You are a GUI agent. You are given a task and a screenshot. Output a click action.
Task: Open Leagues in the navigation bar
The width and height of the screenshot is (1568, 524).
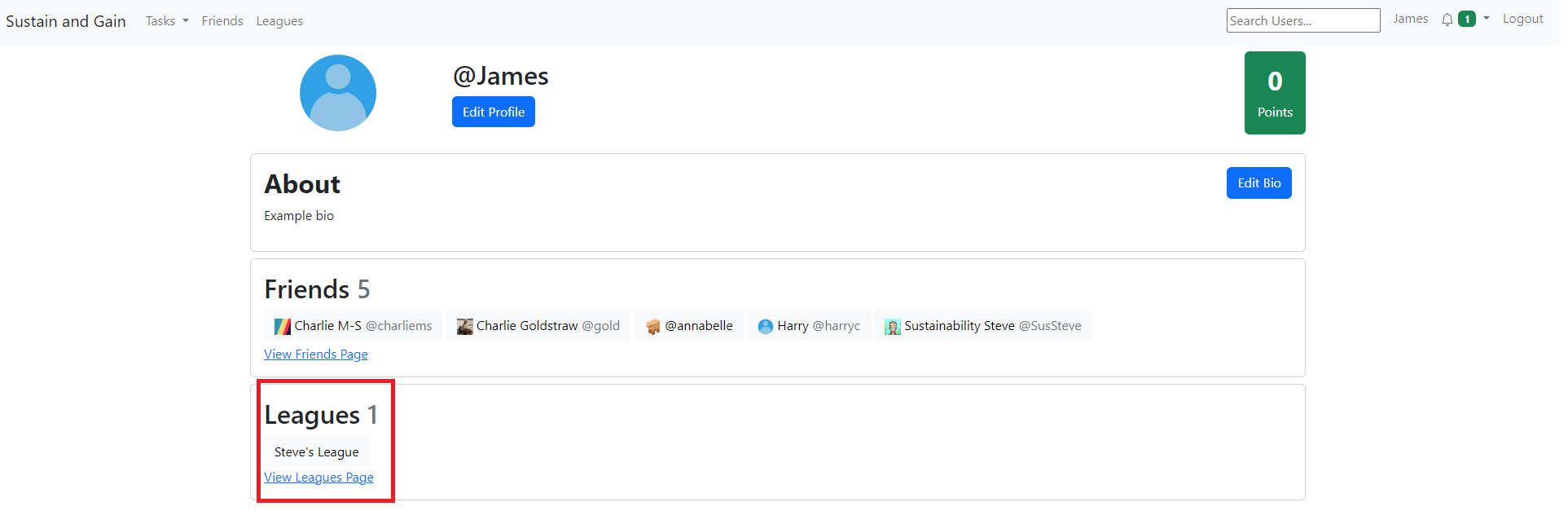coord(279,21)
